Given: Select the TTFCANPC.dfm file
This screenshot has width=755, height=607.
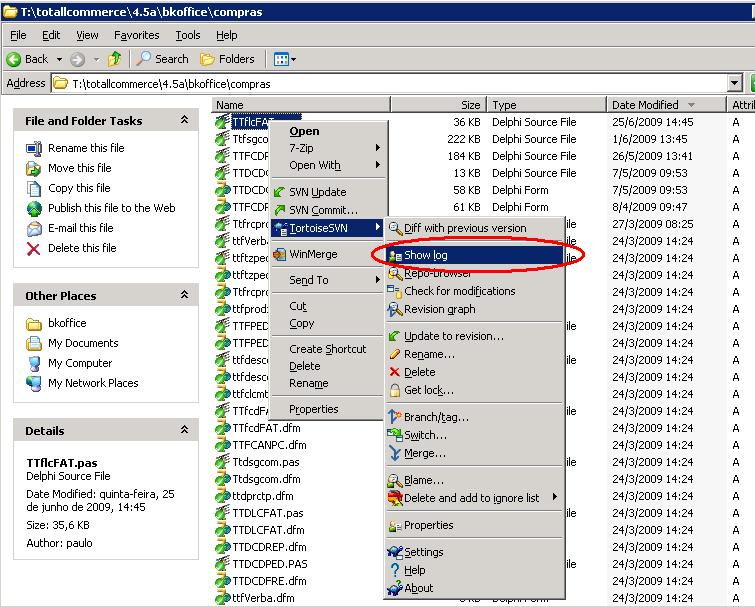Looking at the screenshot, I should pos(269,445).
